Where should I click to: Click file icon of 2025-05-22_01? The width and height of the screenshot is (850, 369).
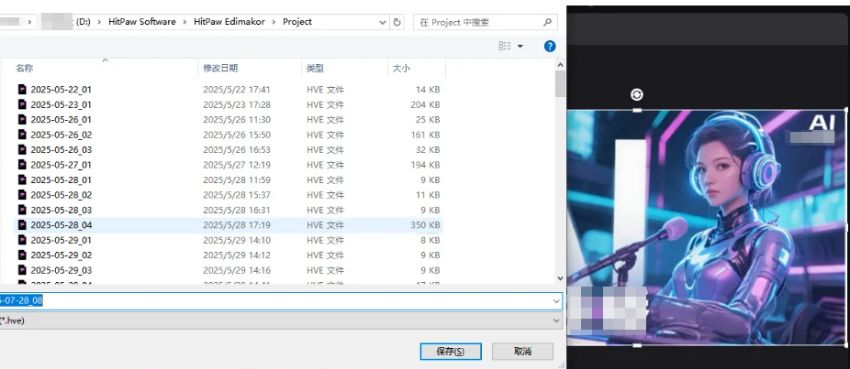point(22,89)
